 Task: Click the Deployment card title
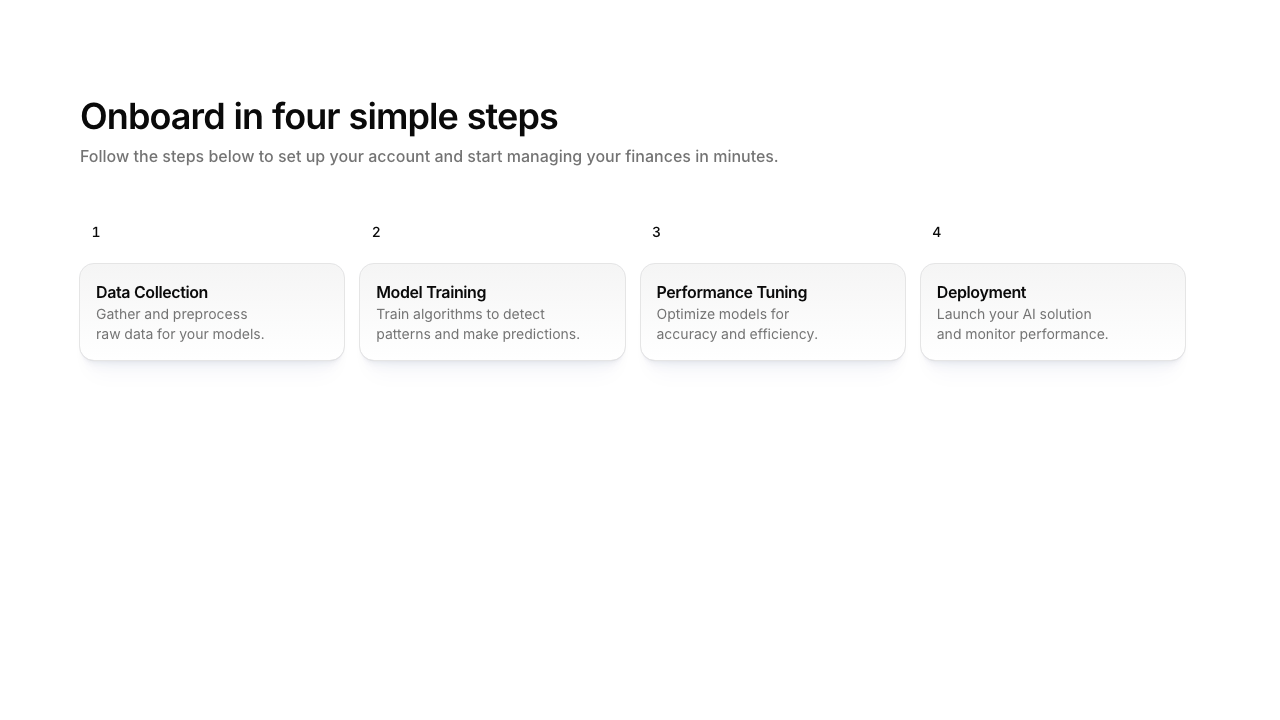tap(981, 292)
